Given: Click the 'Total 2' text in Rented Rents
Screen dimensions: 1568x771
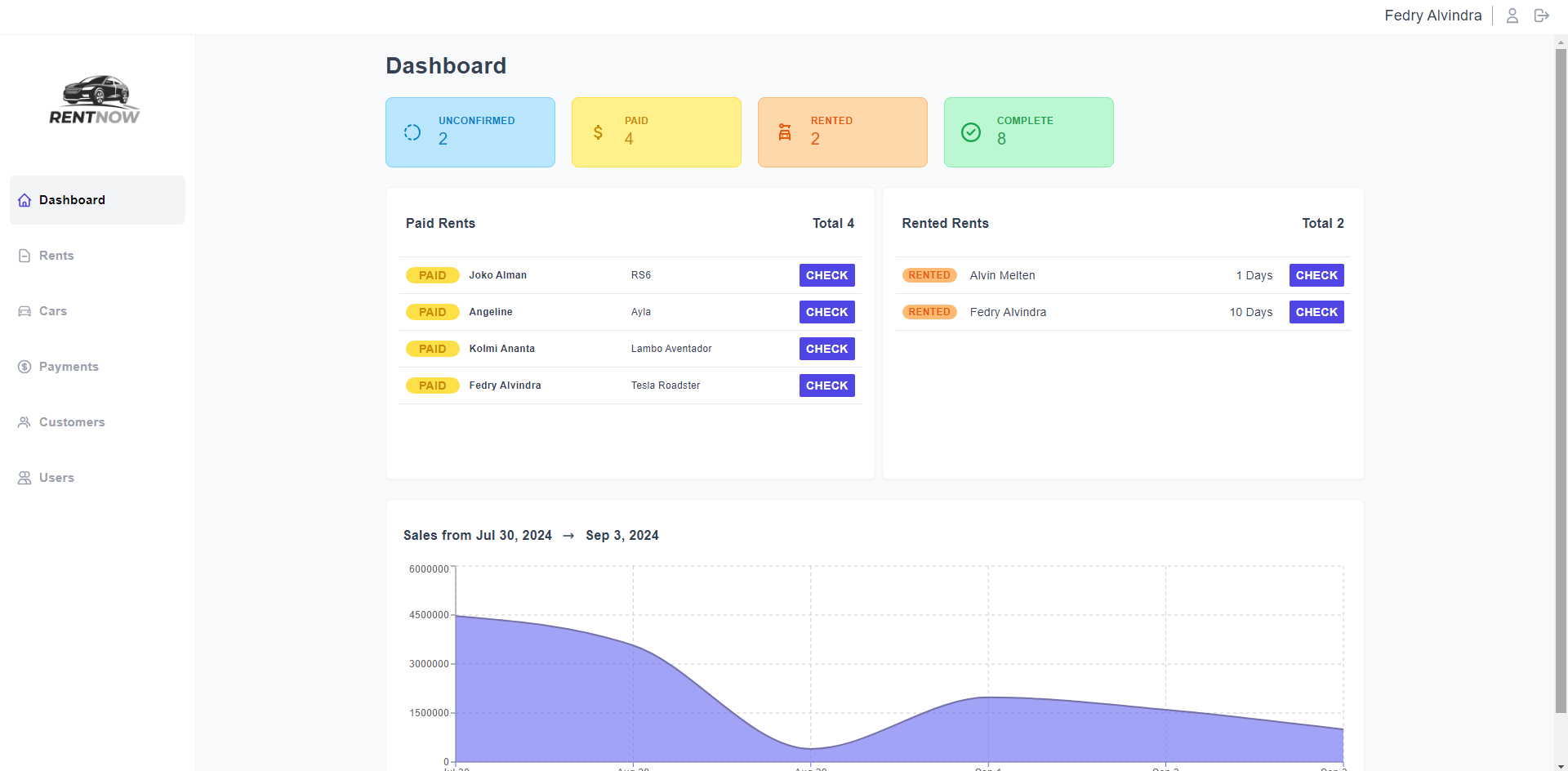Looking at the screenshot, I should click(1323, 223).
